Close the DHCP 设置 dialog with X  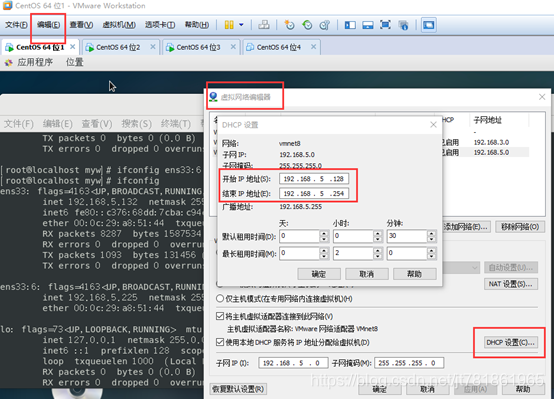point(434,124)
